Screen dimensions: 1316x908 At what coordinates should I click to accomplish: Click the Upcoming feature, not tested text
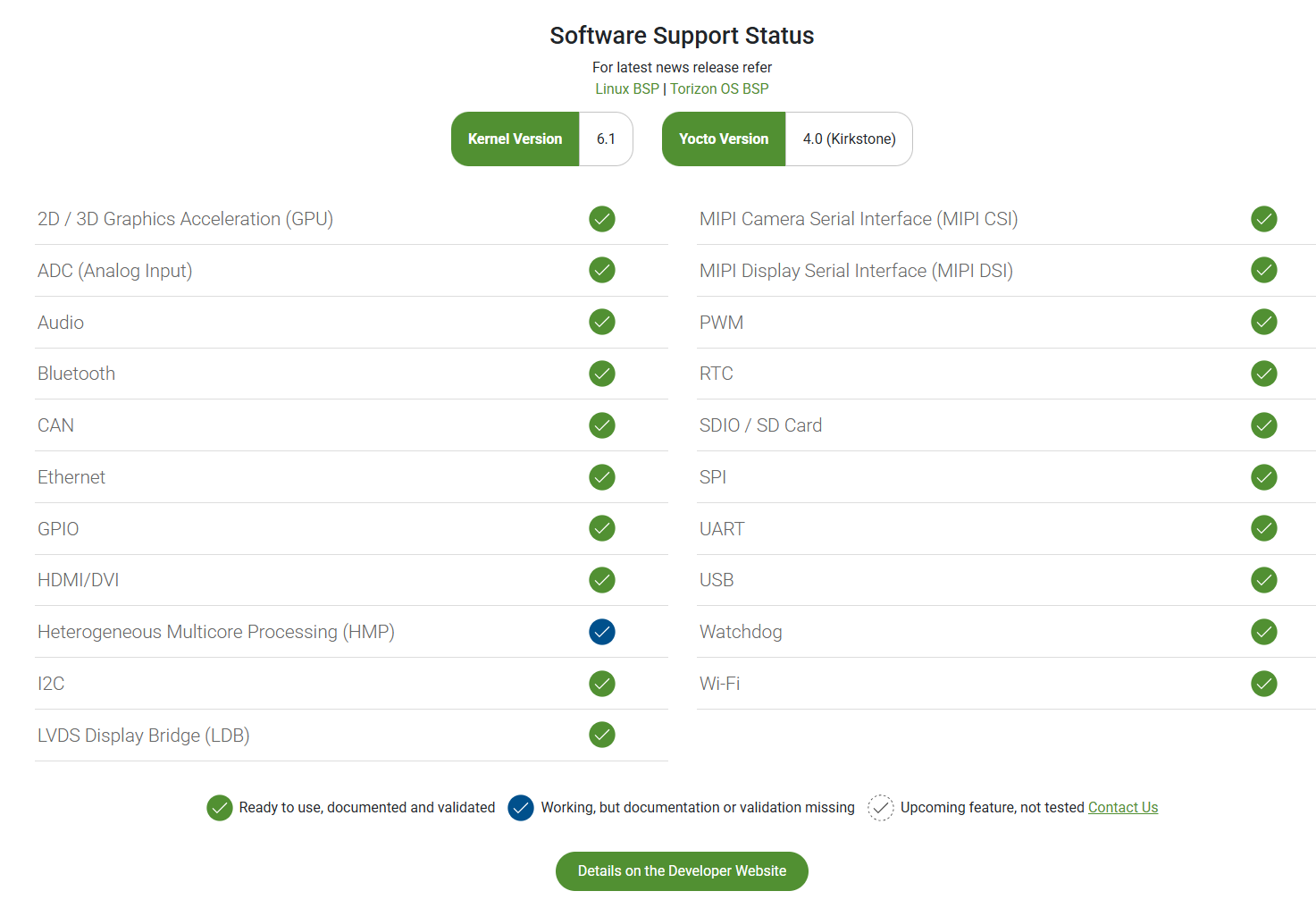(992, 807)
